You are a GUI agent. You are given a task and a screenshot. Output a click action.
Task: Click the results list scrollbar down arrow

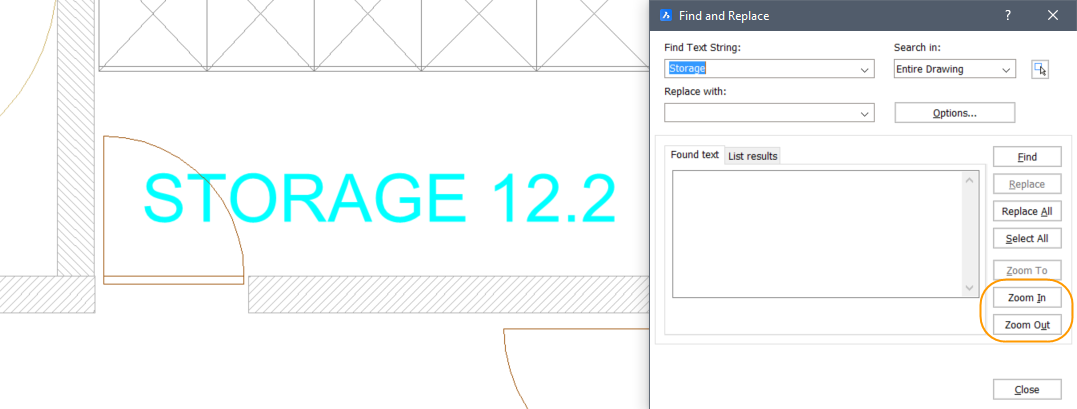970,288
